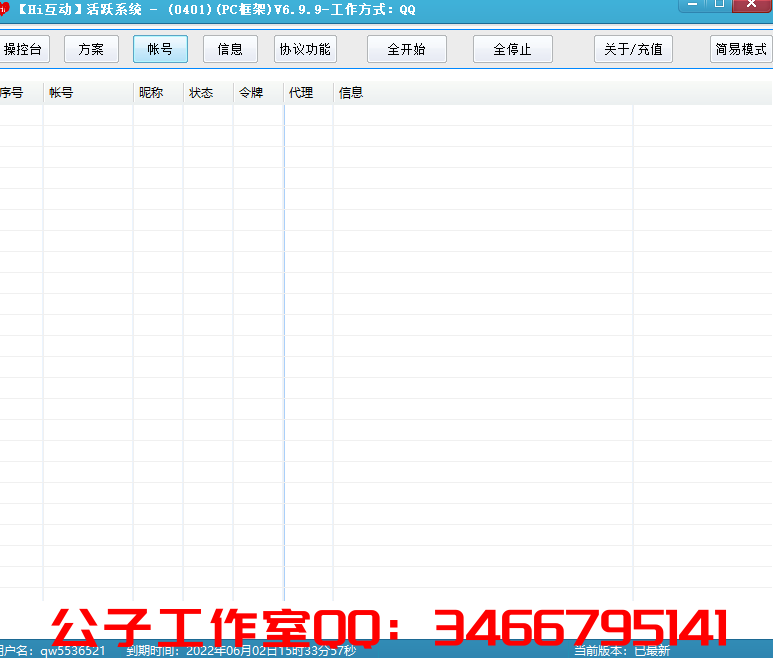The image size is (773, 658).
Task: Switch to 简易模式 simple mode
Action: (741, 49)
